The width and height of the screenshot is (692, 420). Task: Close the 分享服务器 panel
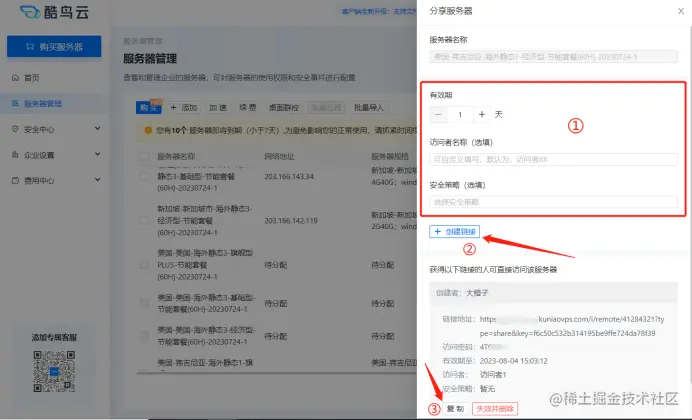point(681,11)
